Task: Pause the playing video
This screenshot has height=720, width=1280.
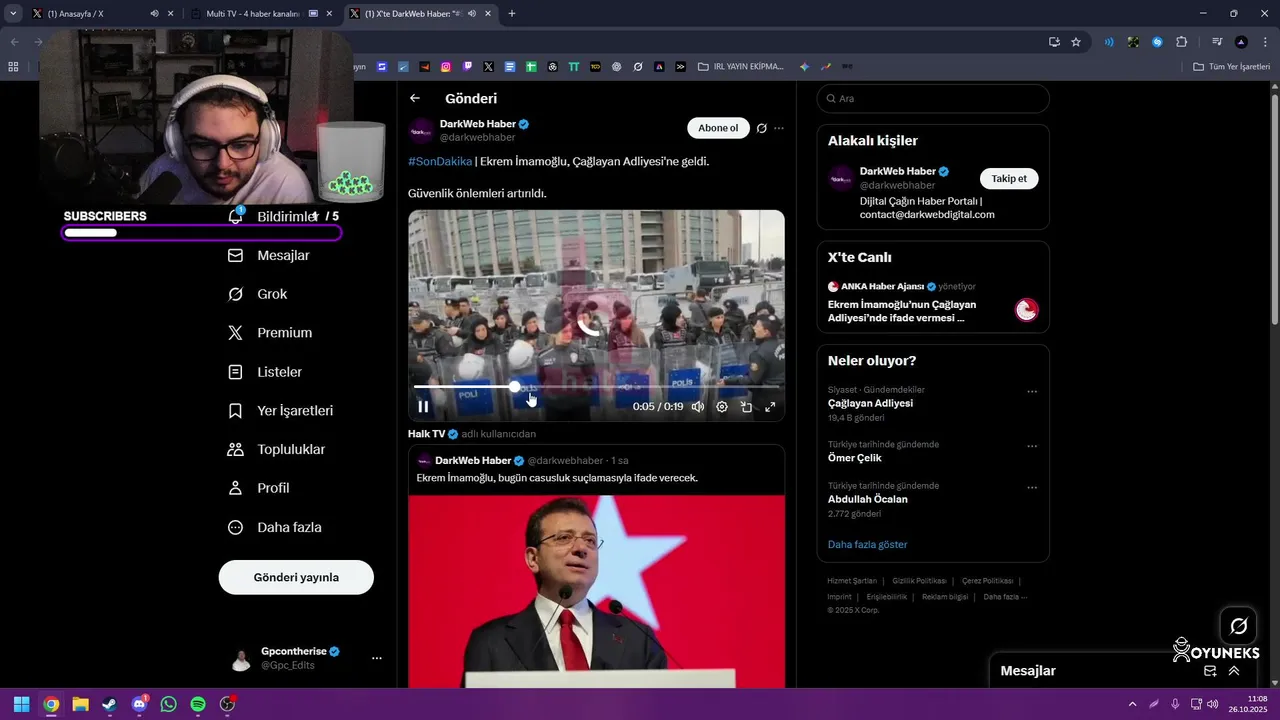Action: 423,407
